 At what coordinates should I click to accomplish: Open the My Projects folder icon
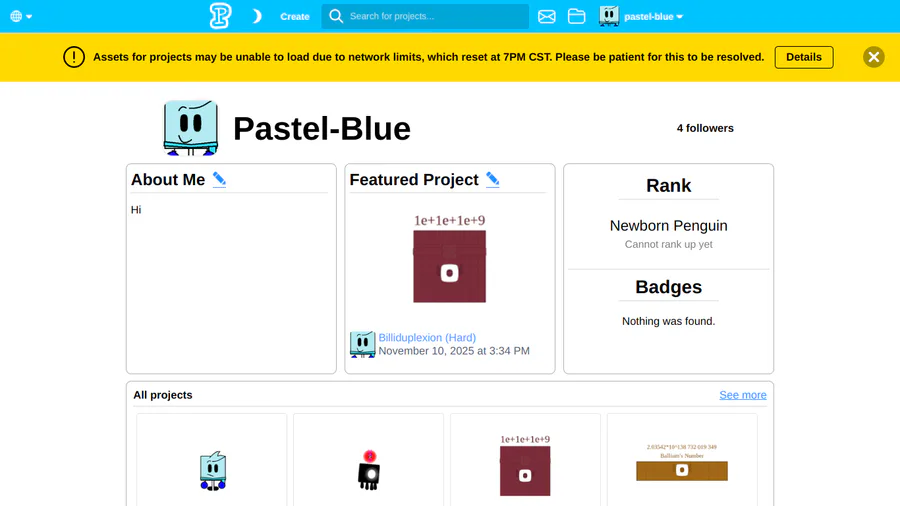(576, 16)
